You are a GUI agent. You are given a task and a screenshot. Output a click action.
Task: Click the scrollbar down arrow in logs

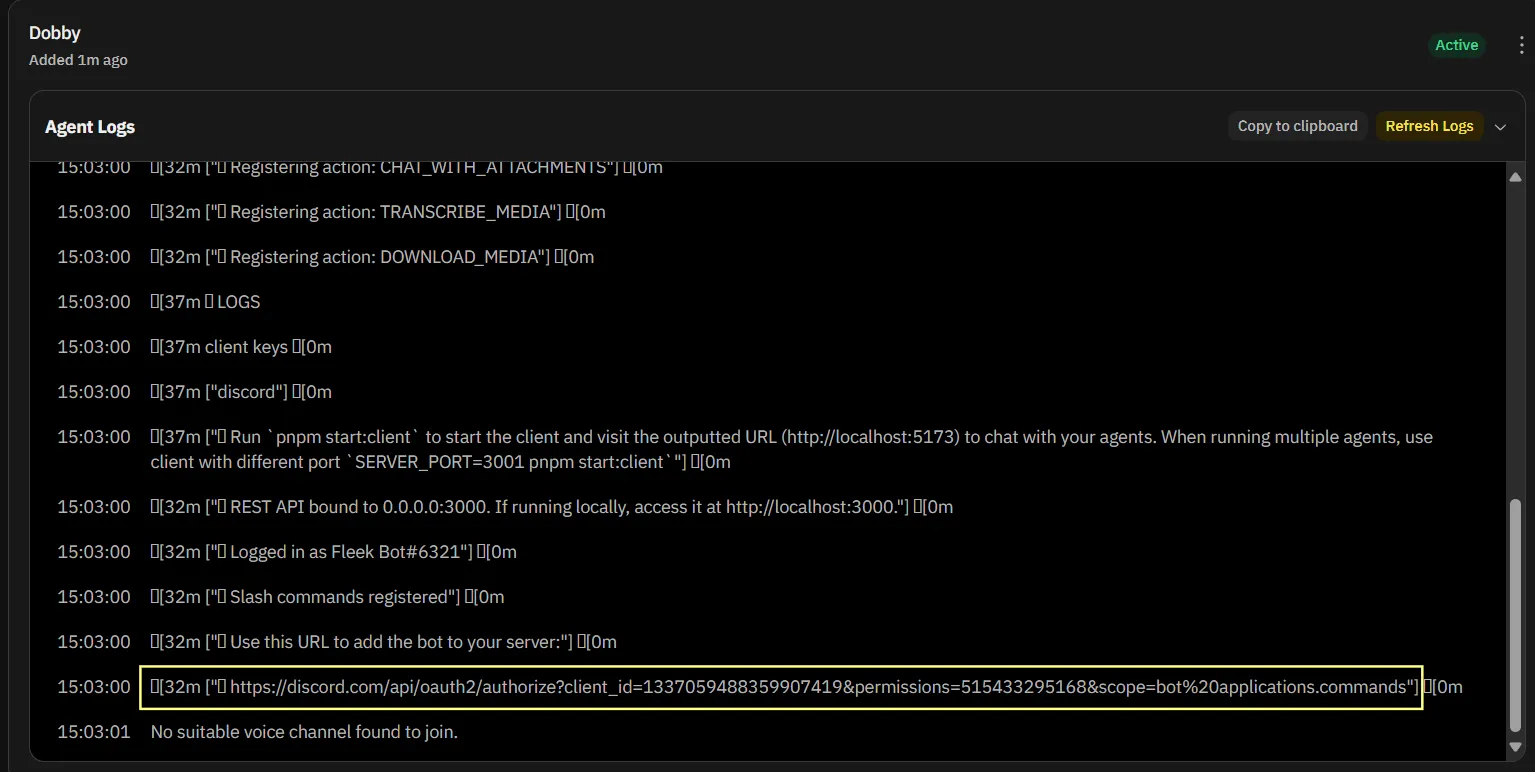click(x=1515, y=747)
